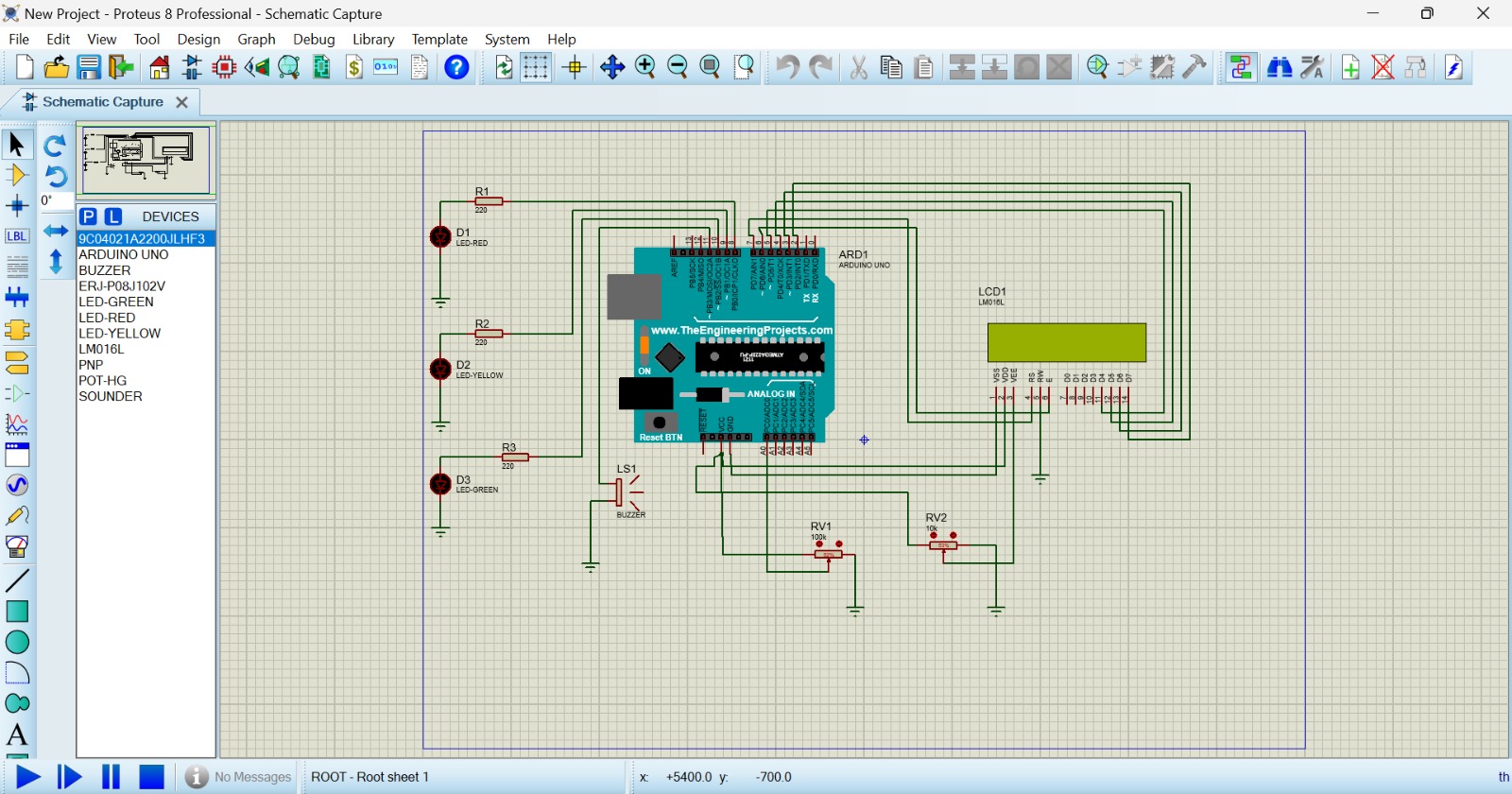The width and height of the screenshot is (1512, 794).
Task: Pick the Junction dot mode tool
Action: [x=17, y=206]
